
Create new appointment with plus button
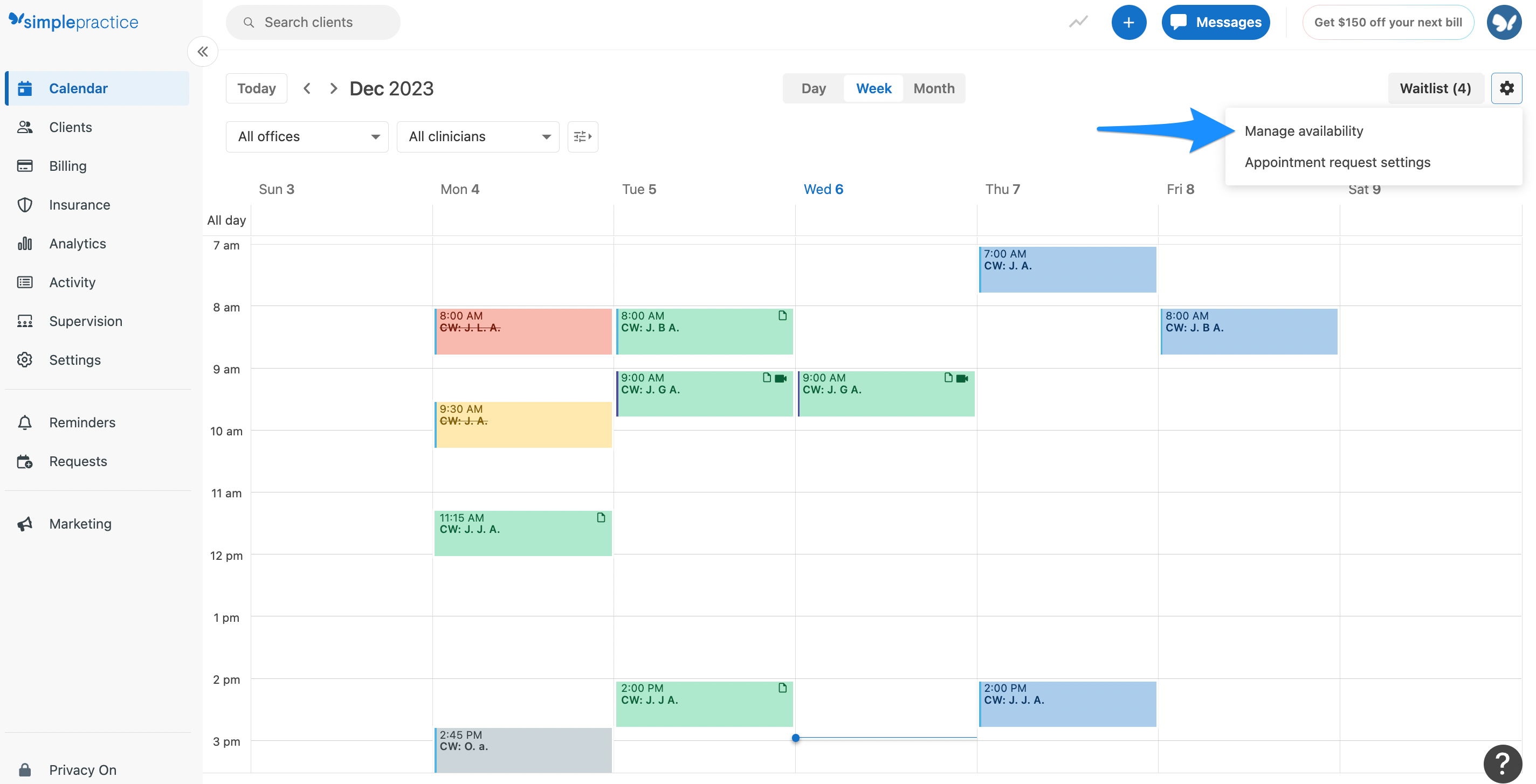coord(1129,22)
